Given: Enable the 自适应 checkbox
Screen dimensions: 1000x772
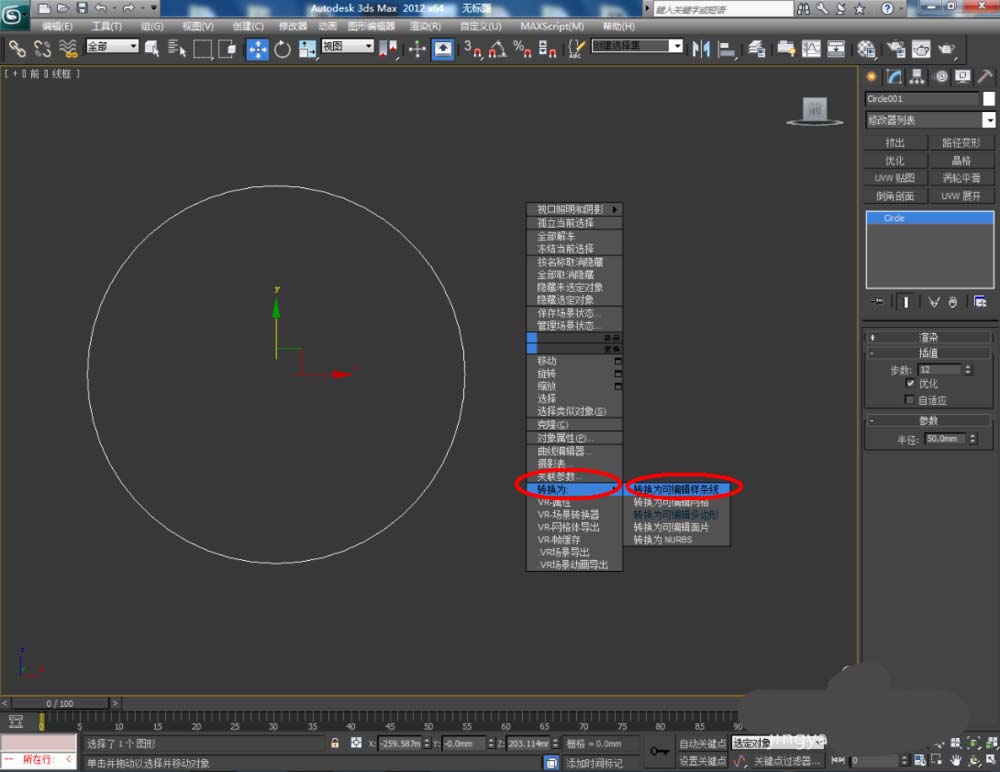Looking at the screenshot, I should click(x=910, y=400).
